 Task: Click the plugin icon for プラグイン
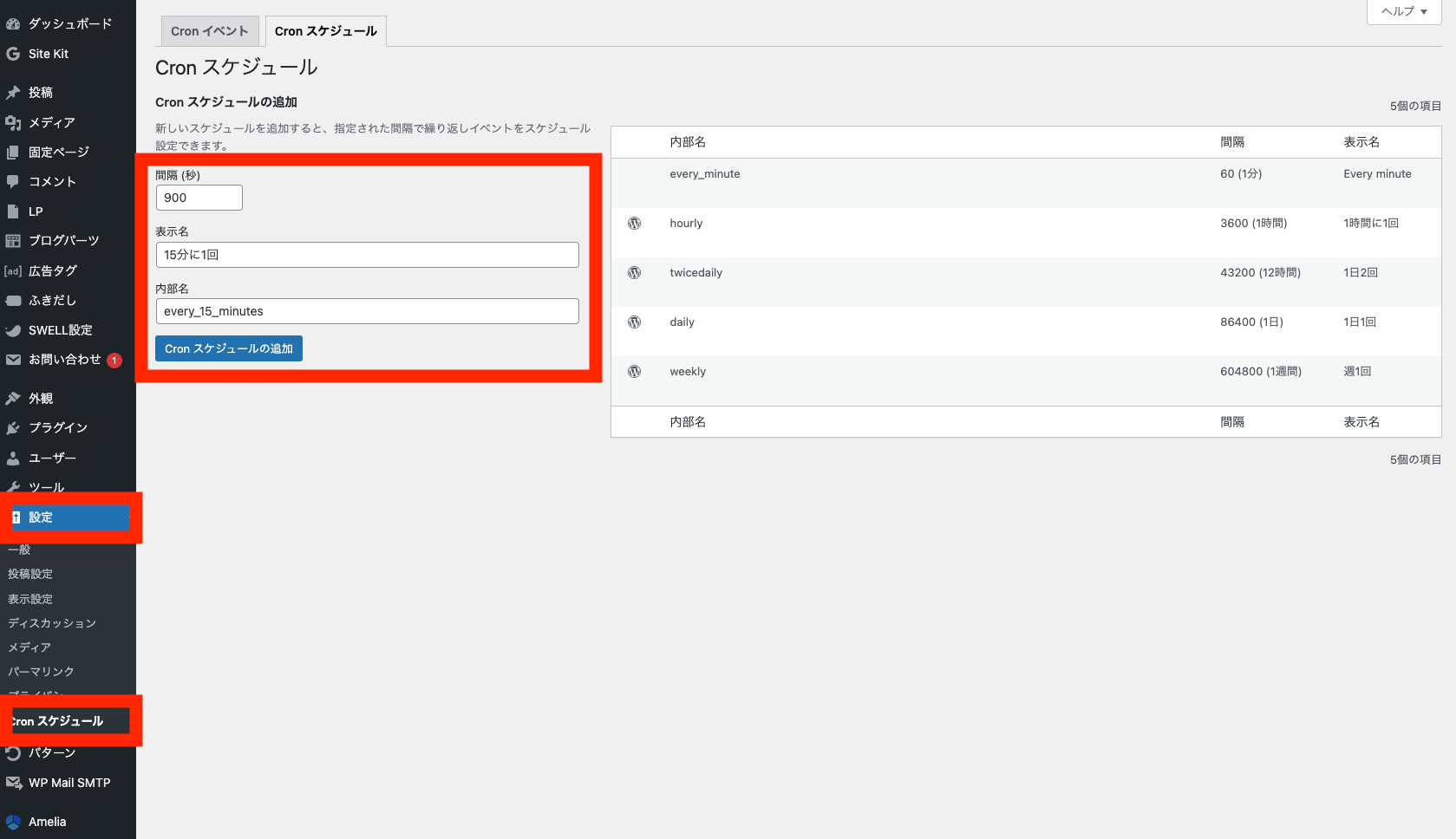point(13,428)
